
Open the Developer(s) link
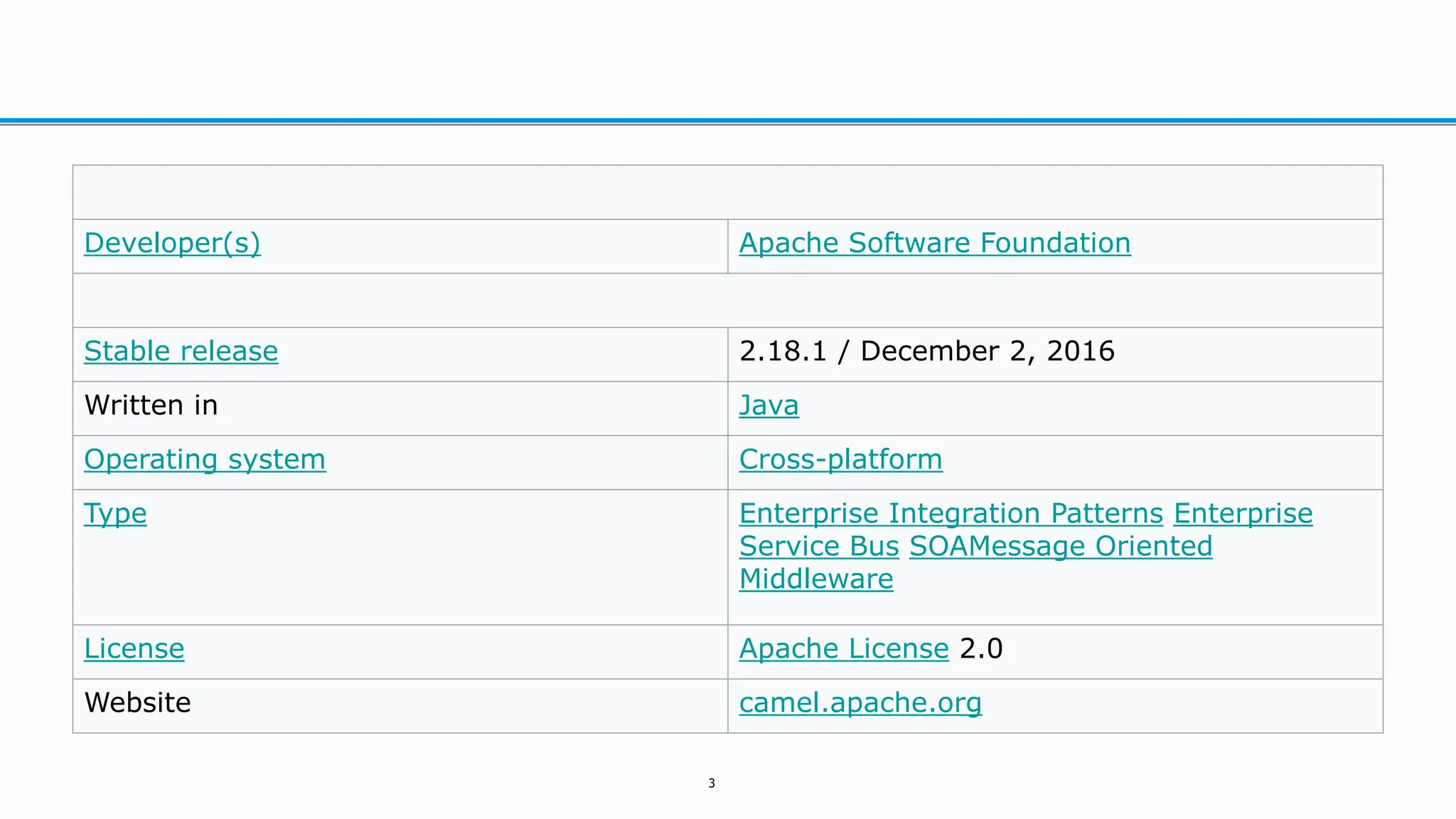click(x=172, y=243)
